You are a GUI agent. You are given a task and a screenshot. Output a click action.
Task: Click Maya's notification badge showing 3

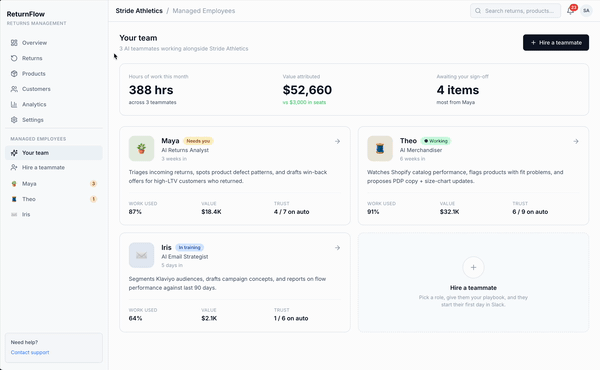(x=93, y=184)
